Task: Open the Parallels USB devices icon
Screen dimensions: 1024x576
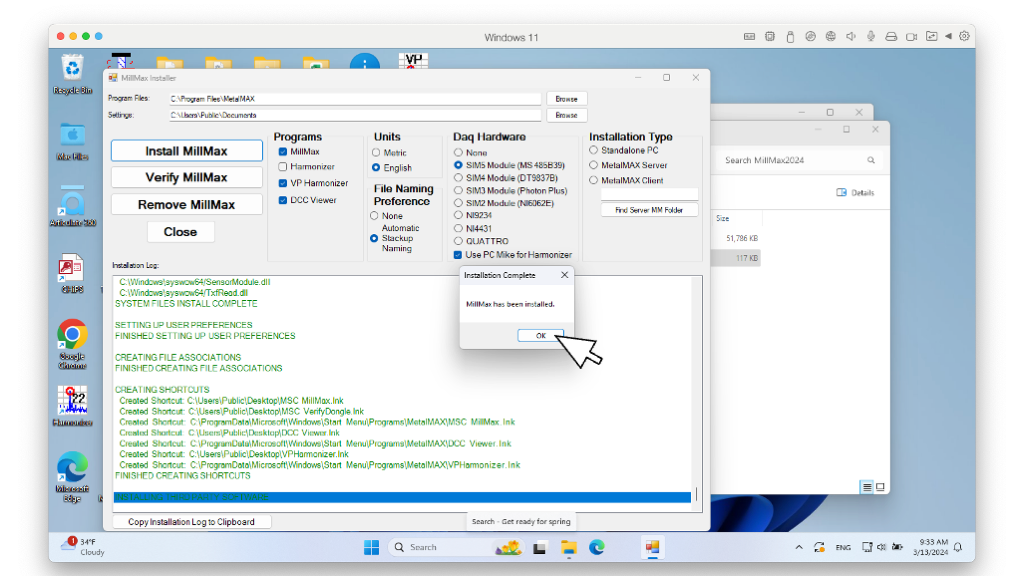Action: point(790,37)
